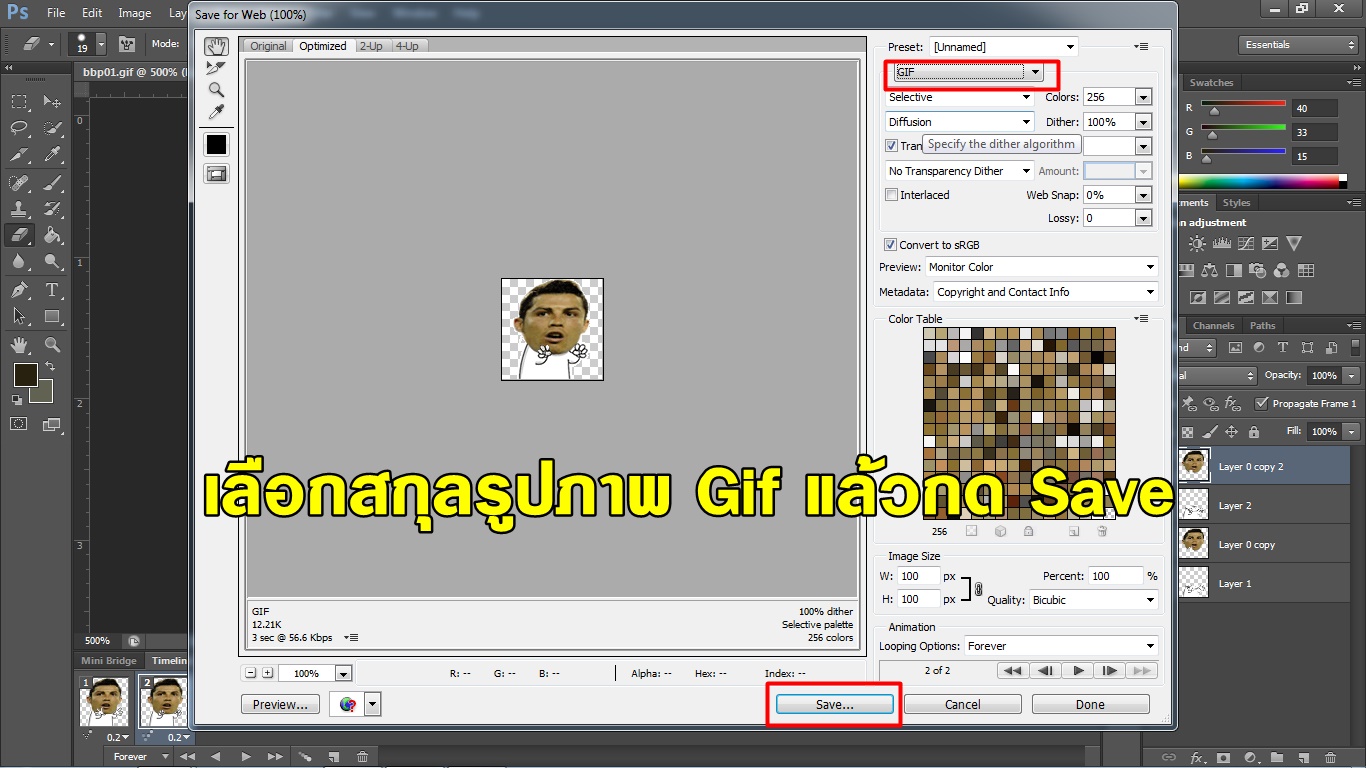1366x768 pixels.
Task: Switch to the 4-Up preview tab
Action: [407, 46]
